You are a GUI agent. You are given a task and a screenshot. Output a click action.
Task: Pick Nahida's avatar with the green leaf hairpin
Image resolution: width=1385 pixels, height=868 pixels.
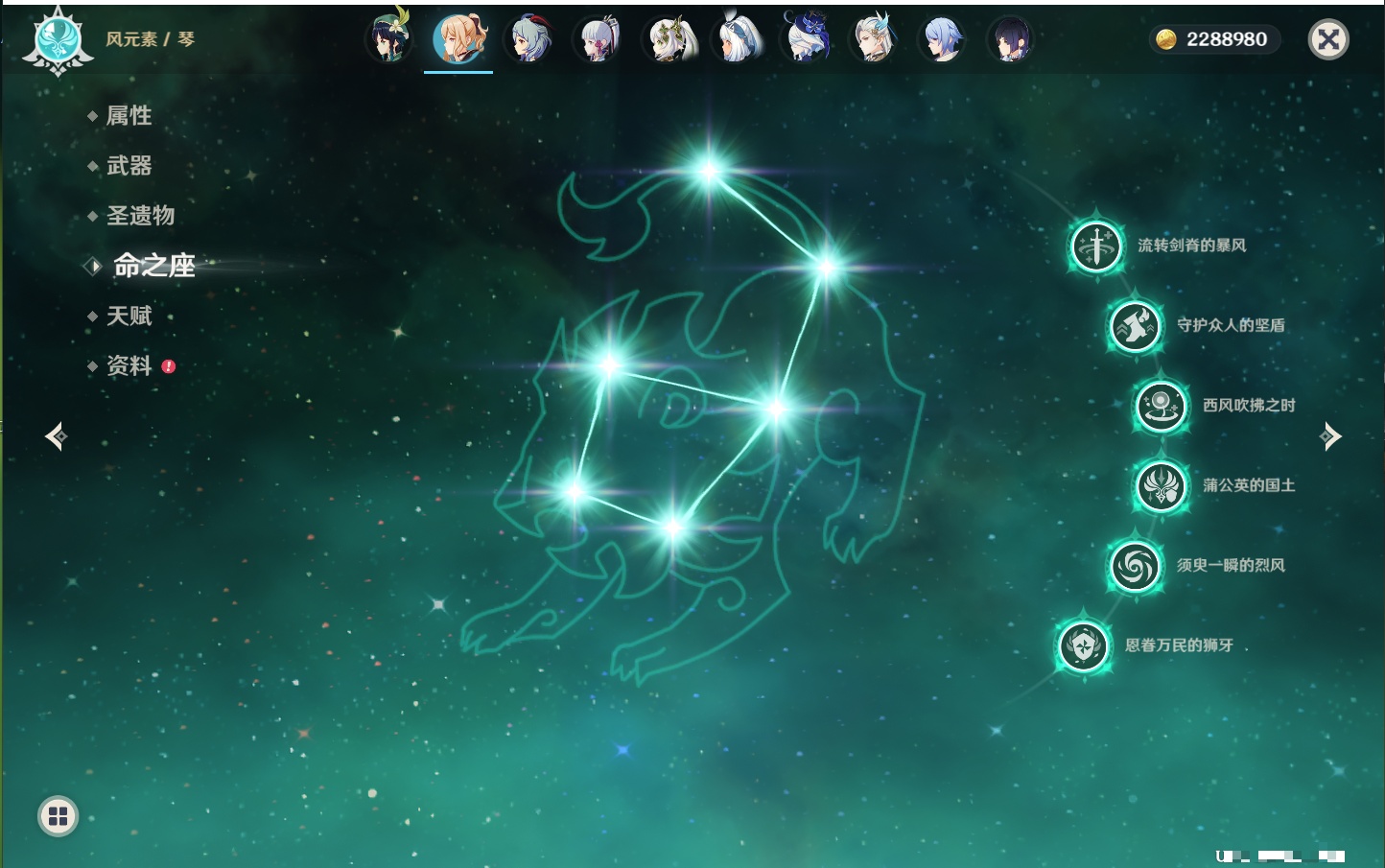[668, 39]
